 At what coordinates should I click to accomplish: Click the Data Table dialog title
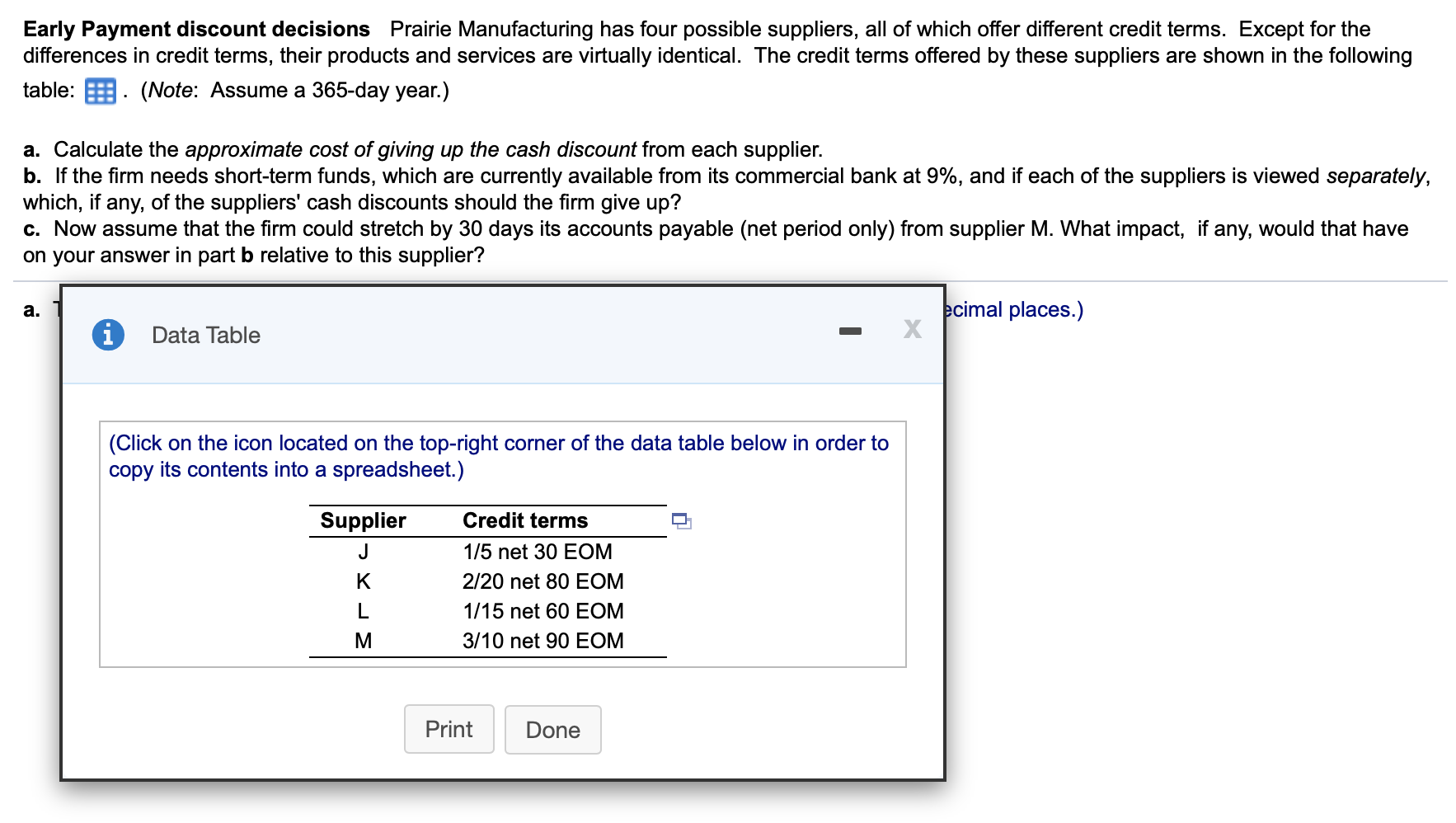click(x=206, y=335)
